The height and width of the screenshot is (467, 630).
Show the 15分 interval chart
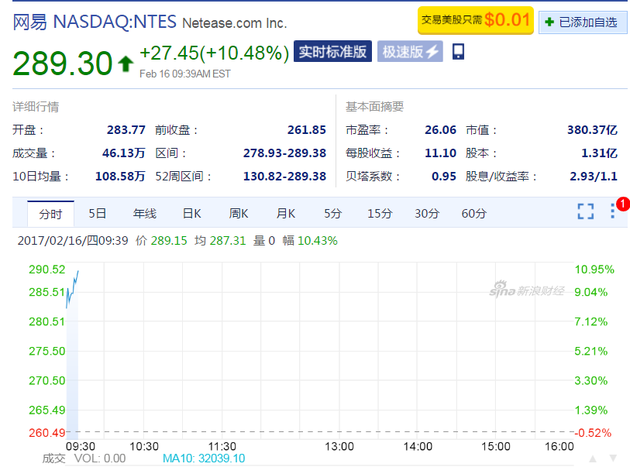[380, 213]
